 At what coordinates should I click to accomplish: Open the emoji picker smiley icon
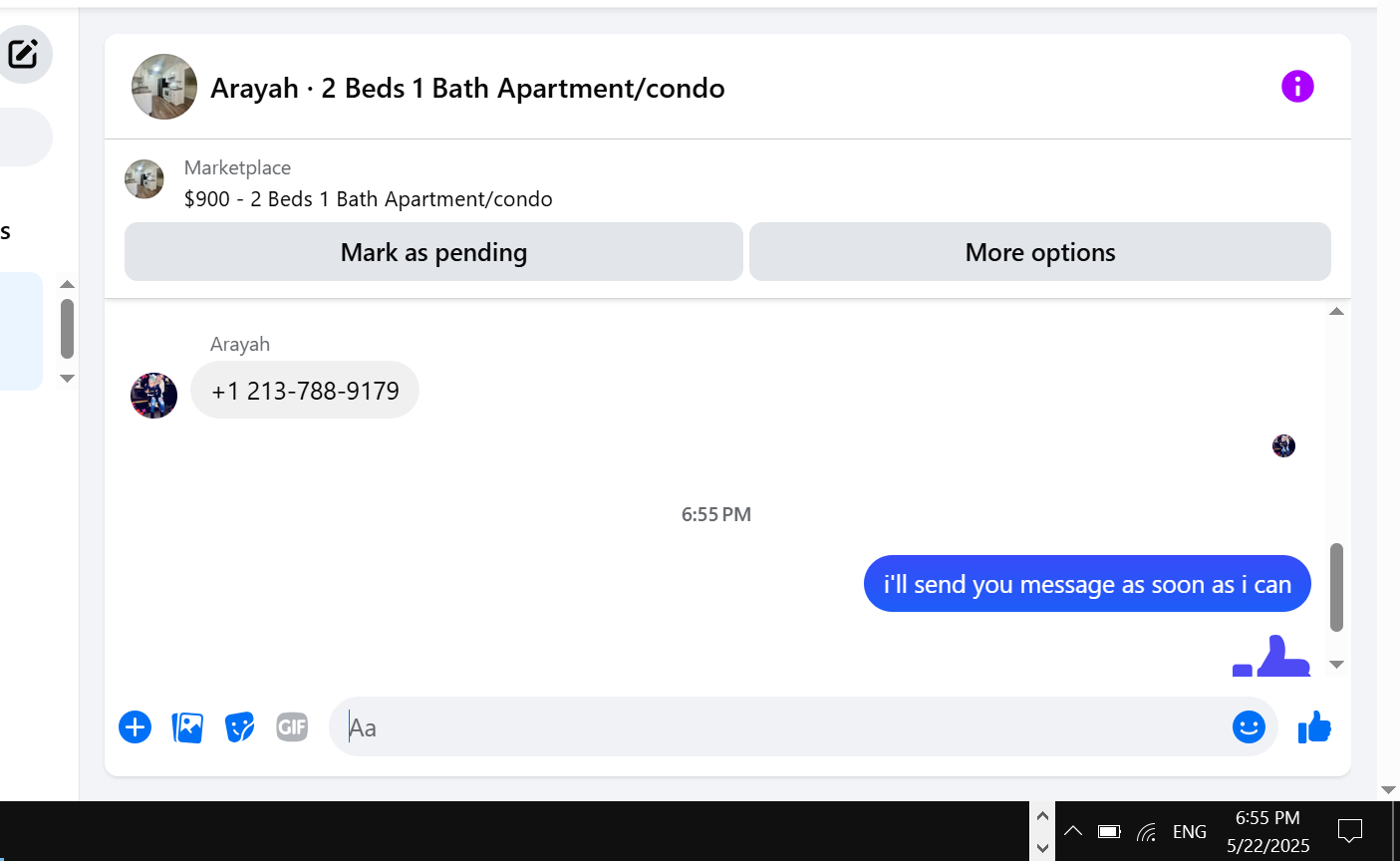[1249, 727]
